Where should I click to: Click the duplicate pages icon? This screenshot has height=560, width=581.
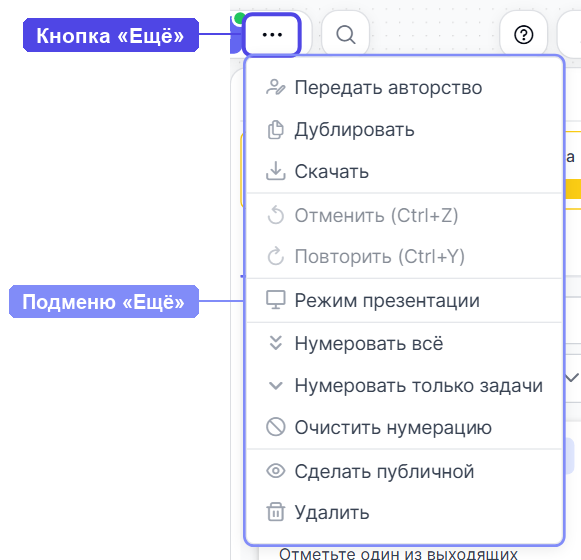click(x=276, y=130)
